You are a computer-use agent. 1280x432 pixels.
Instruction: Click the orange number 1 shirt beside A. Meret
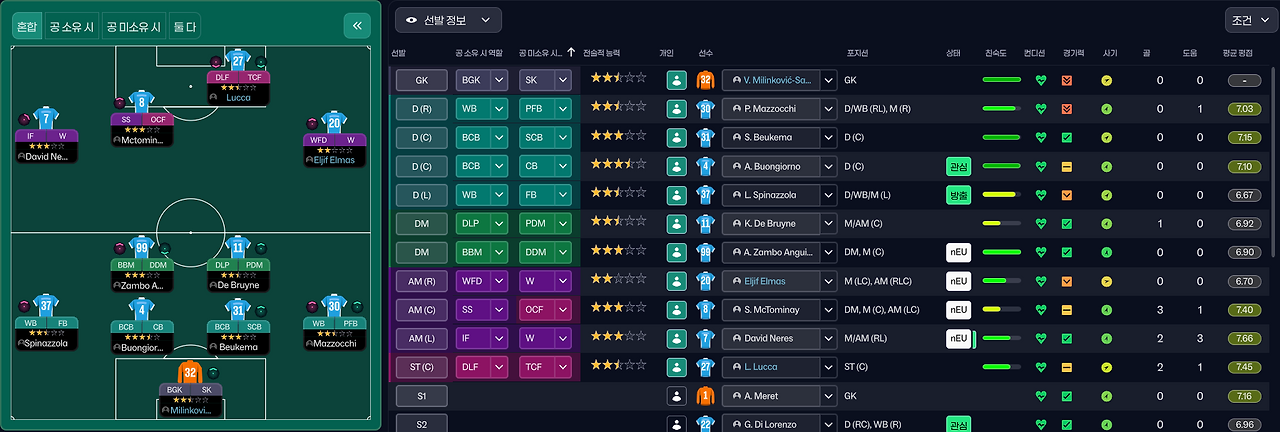(706, 395)
